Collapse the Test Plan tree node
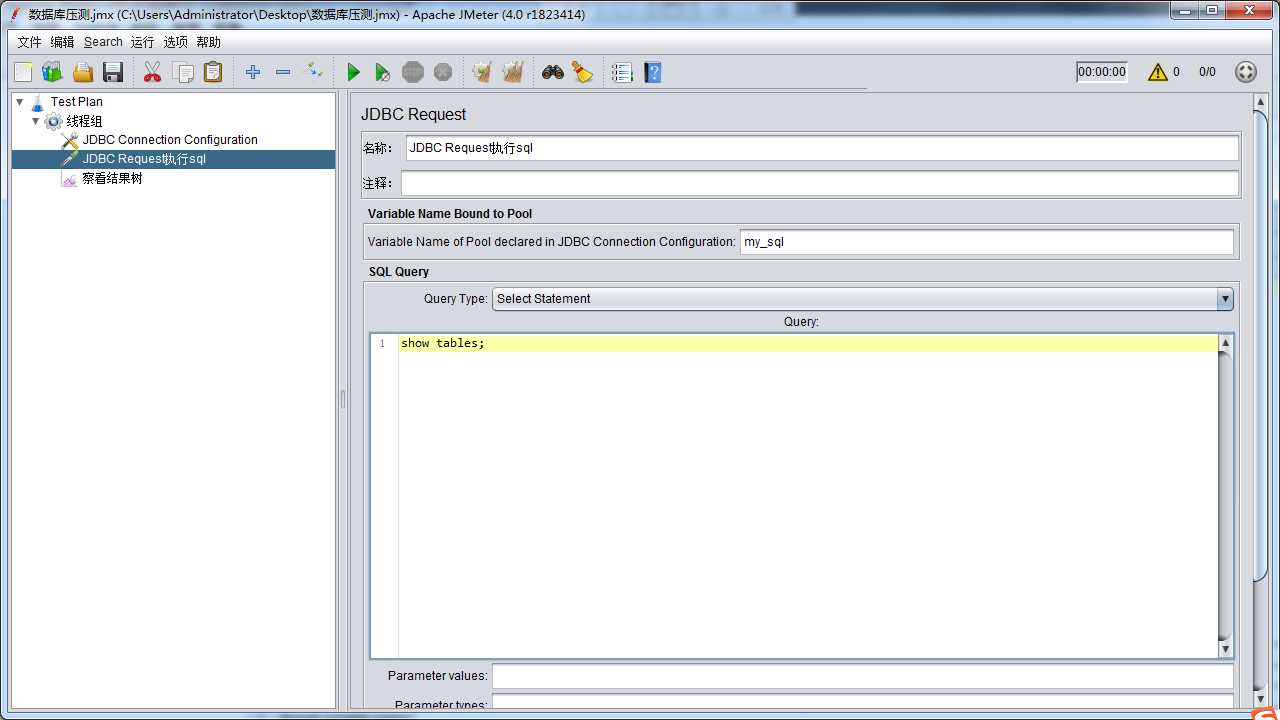 [x=20, y=101]
